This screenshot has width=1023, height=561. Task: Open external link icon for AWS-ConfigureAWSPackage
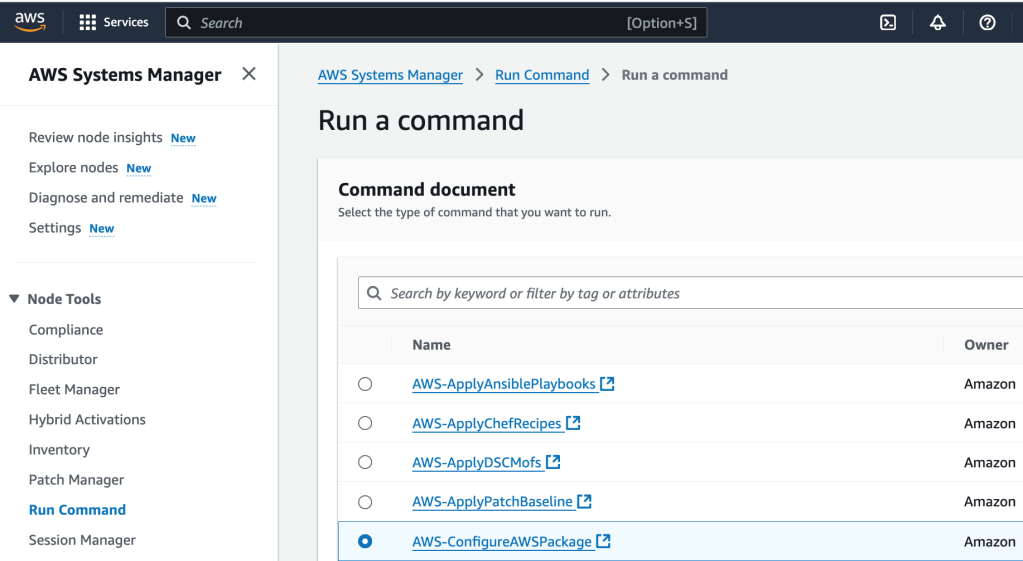coord(603,541)
